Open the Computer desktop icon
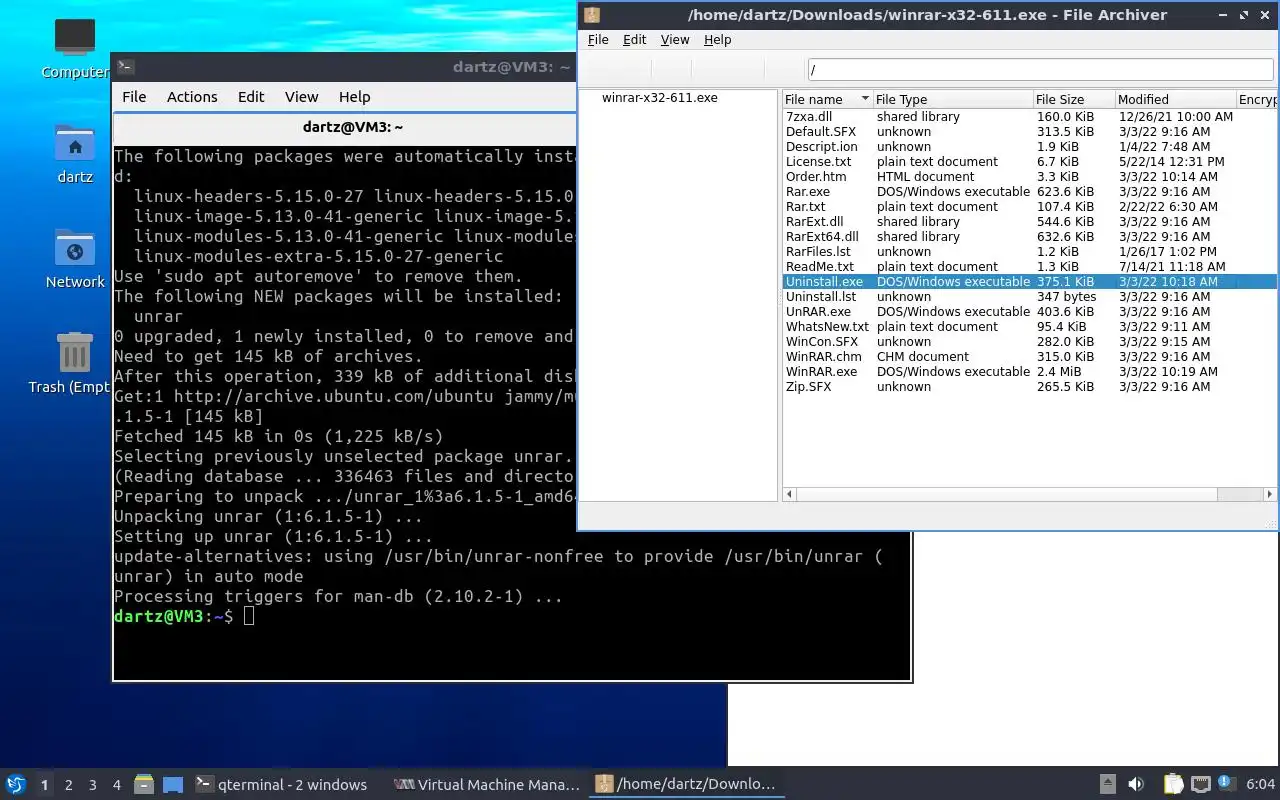The image size is (1280, 800). click(x=74, y=48)
